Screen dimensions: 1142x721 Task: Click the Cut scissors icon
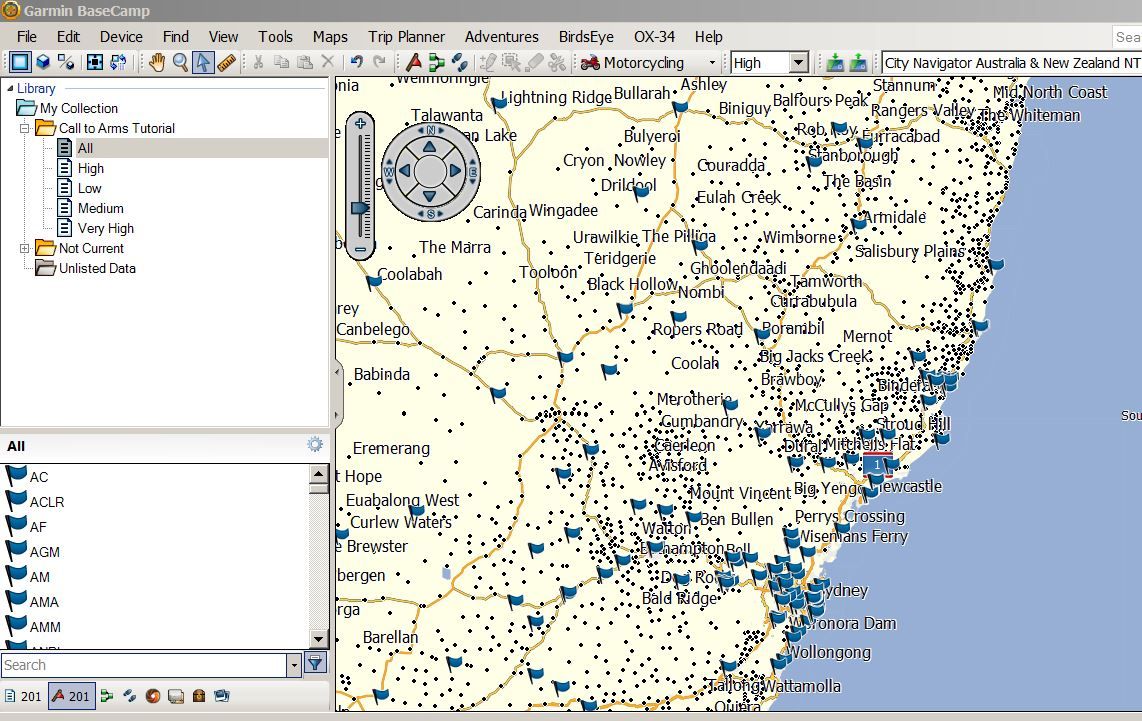[x=258, y=63]
